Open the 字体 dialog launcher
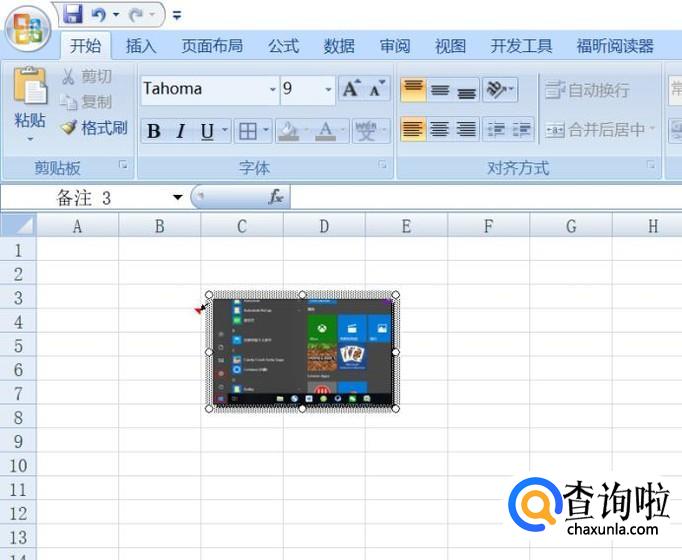This screenshot has width=682, height=560. pyautogui.click(x=382, y=164)
